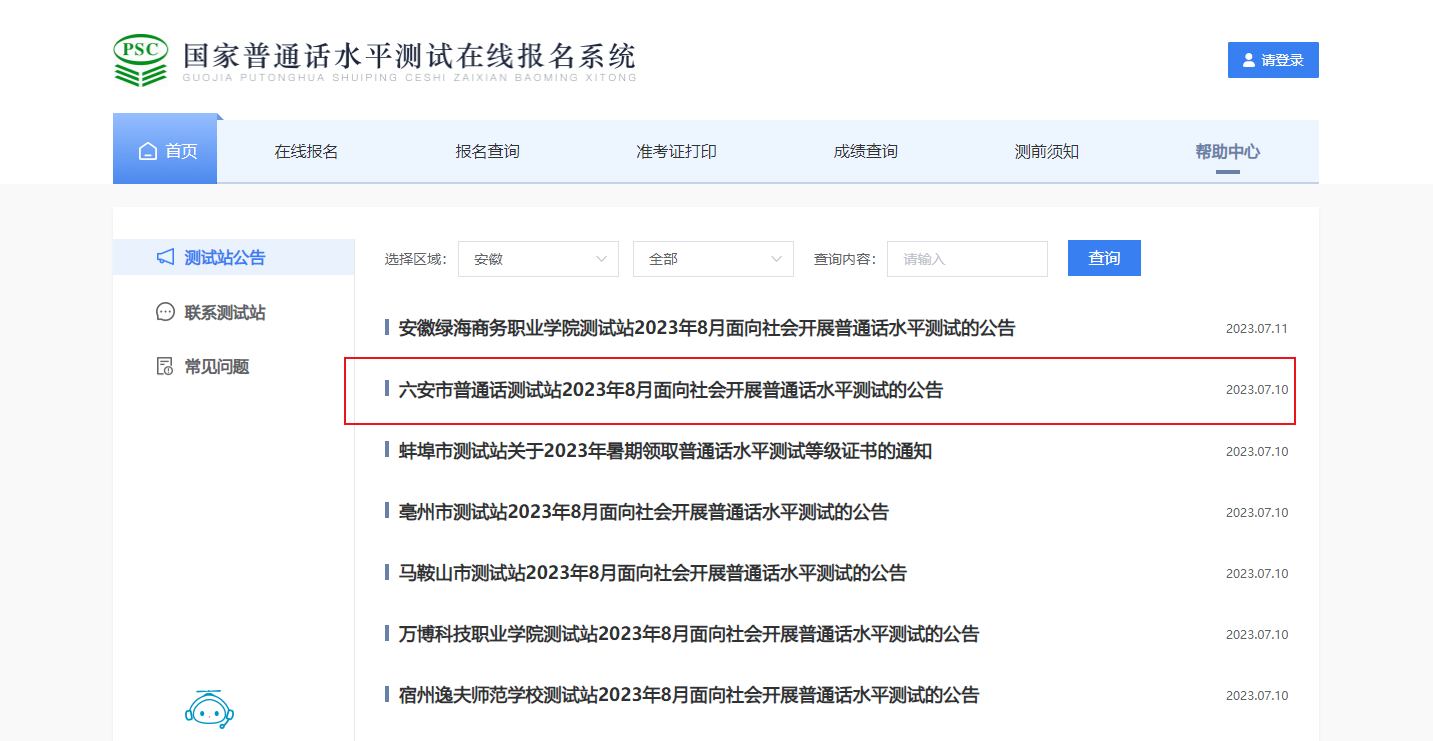This screenshot has height=741, width=1433.
Task: Open the 马鞍山市测试站 announcement
Action: coord(653,573)
